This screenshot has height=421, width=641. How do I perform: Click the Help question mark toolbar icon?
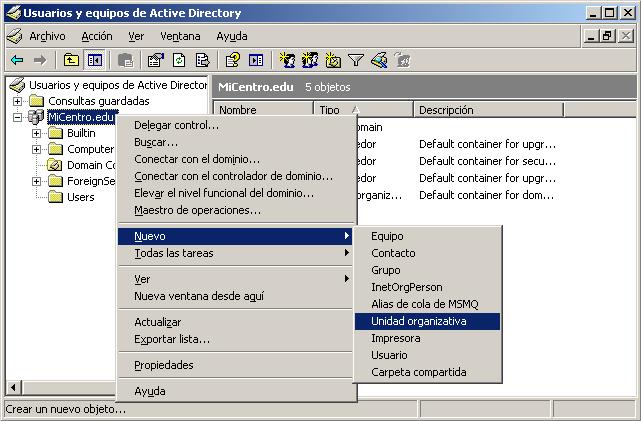(233, 60)
